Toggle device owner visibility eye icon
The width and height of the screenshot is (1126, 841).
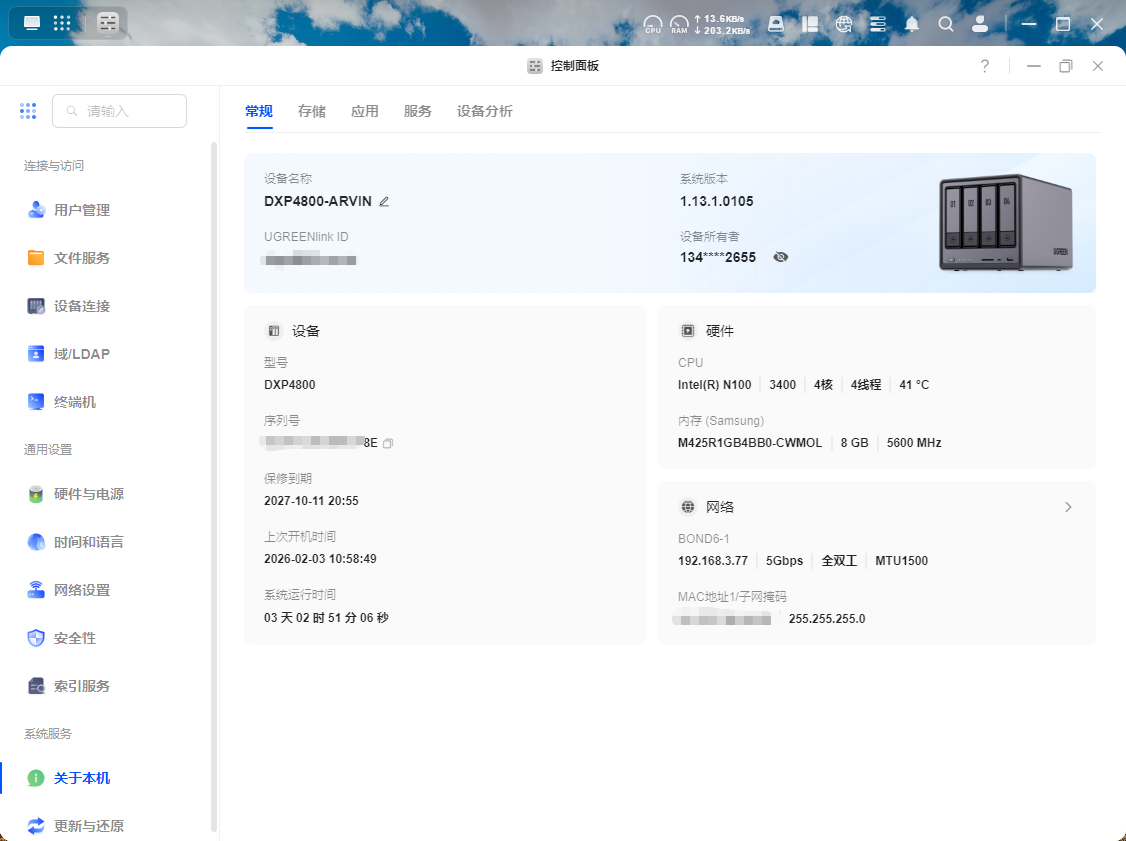(x=781, y=257)
